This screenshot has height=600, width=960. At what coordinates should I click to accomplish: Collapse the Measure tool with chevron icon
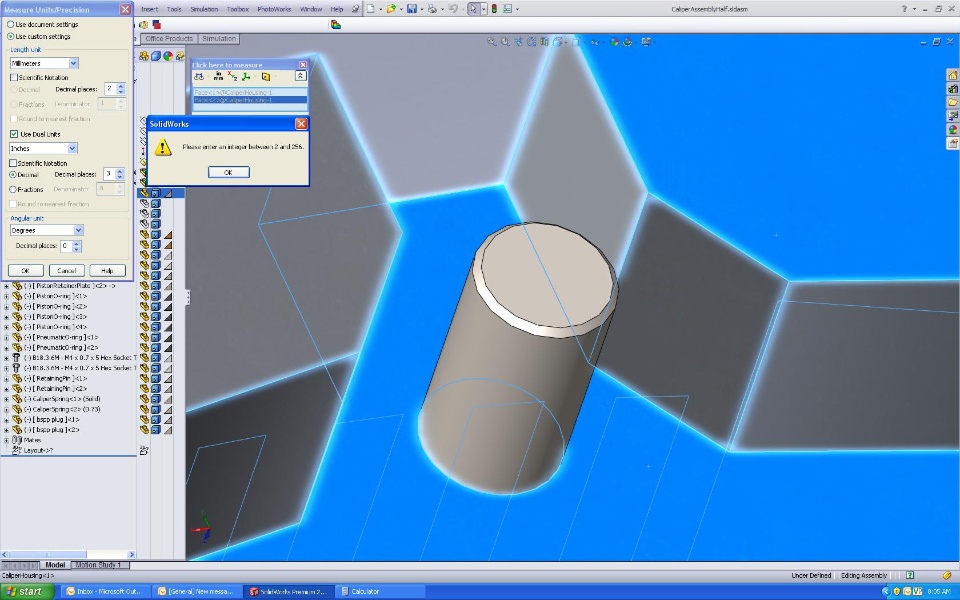[300, 76]
